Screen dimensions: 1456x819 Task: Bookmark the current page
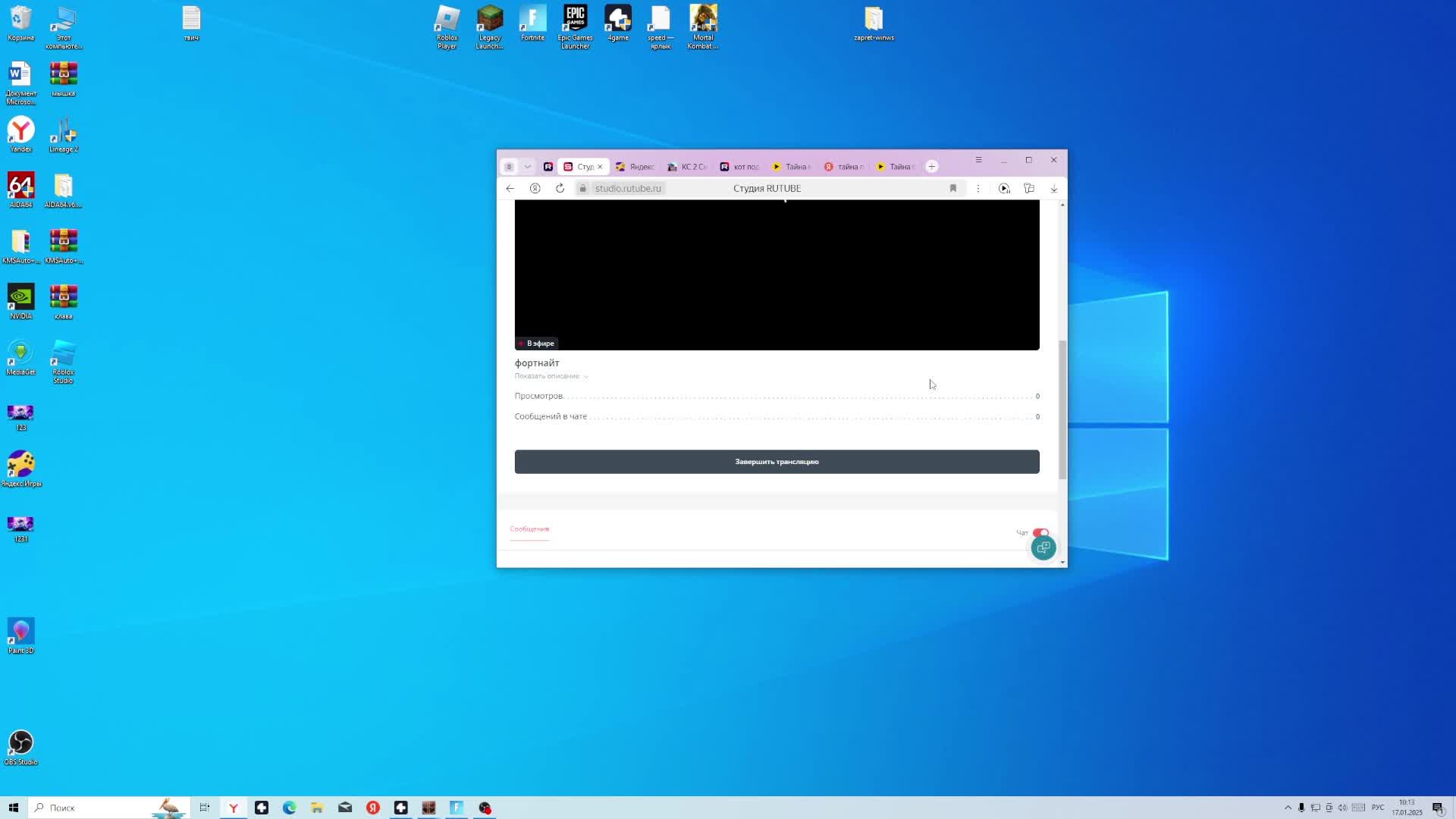(x=953, y=188)
